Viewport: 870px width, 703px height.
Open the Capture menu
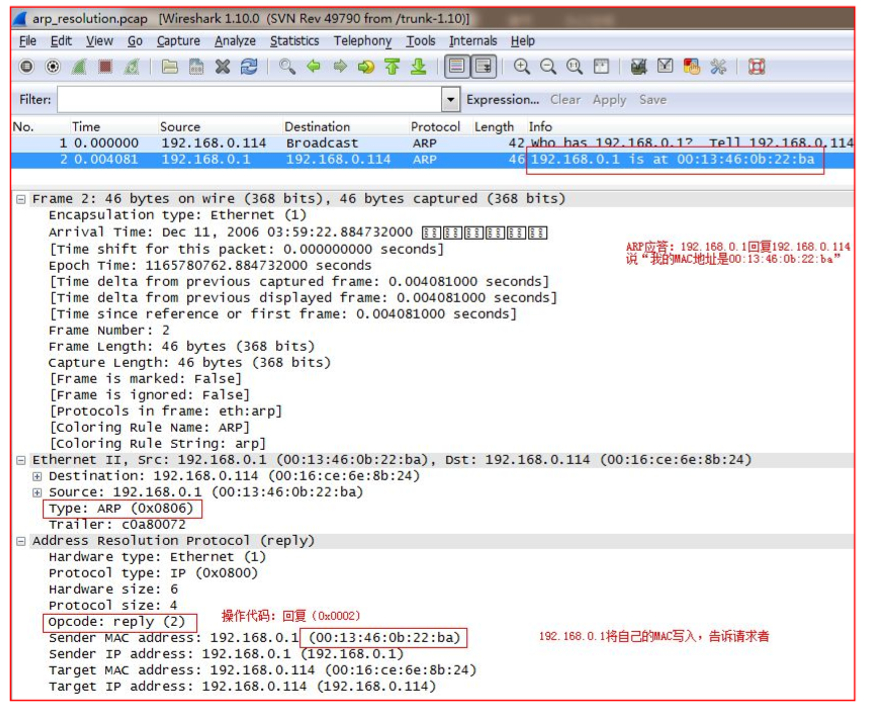point(178,41)
